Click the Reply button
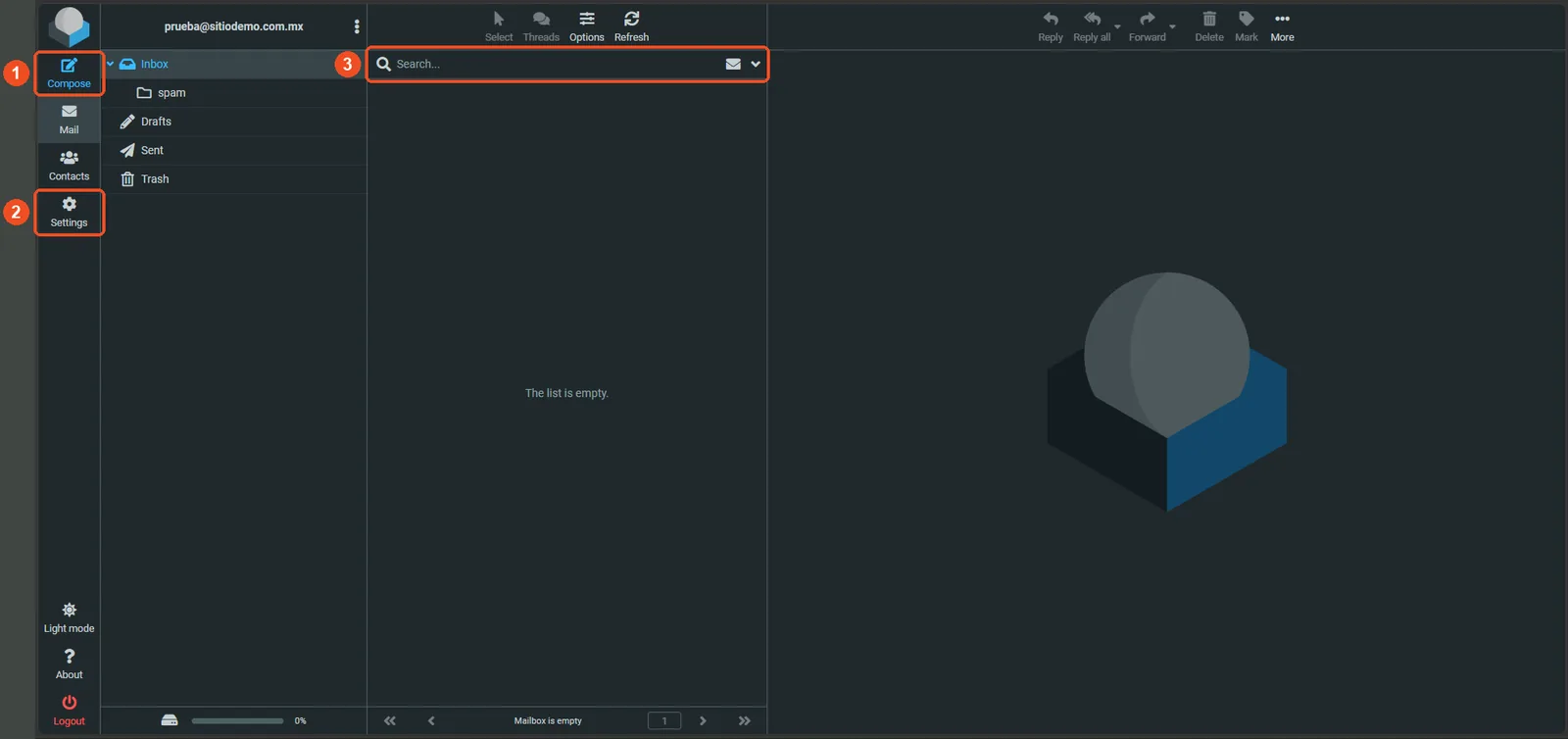1568x739 pixels. click(x=1051, y=26)
